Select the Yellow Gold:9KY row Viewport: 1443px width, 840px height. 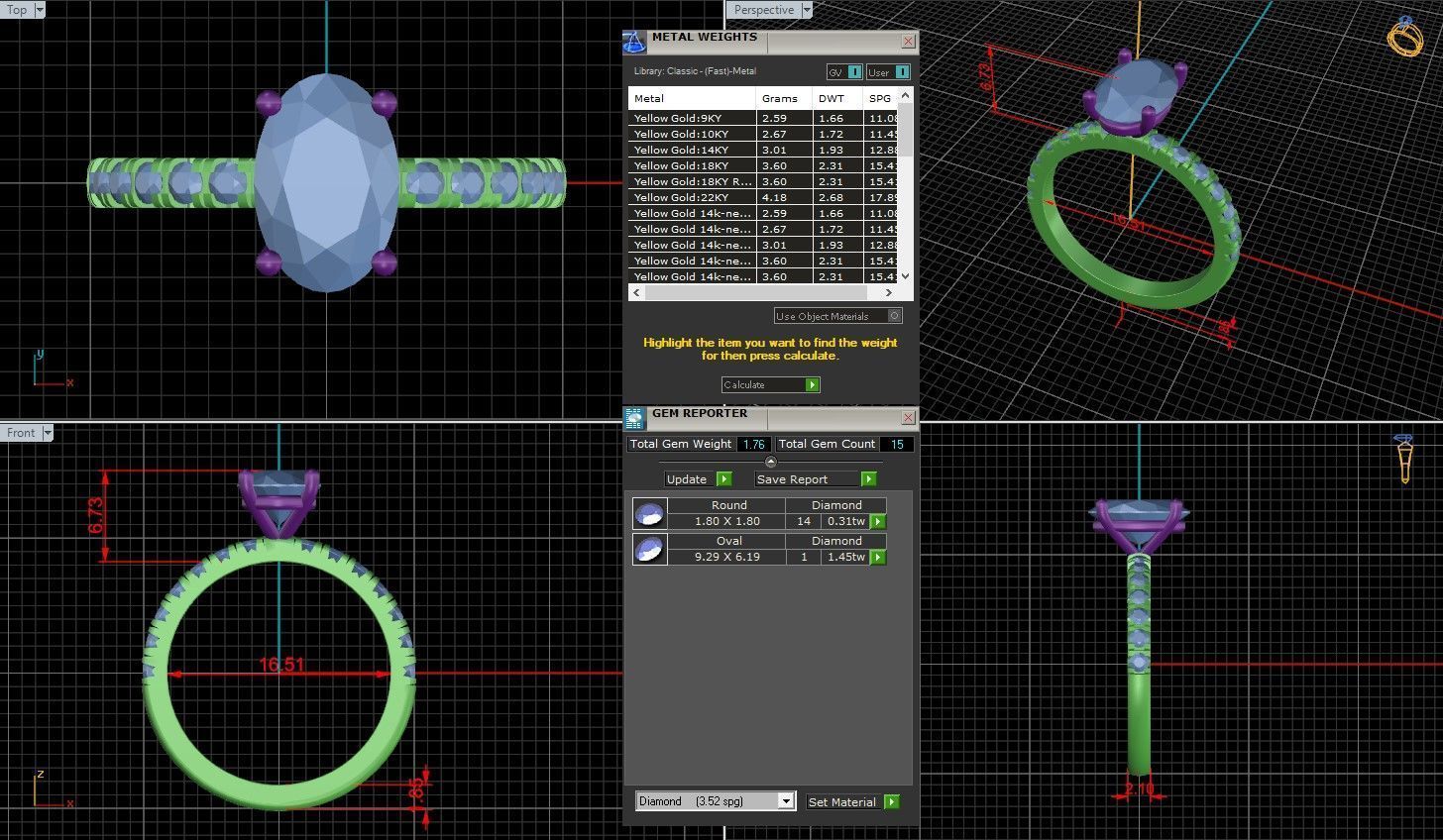tap(763, 118)
